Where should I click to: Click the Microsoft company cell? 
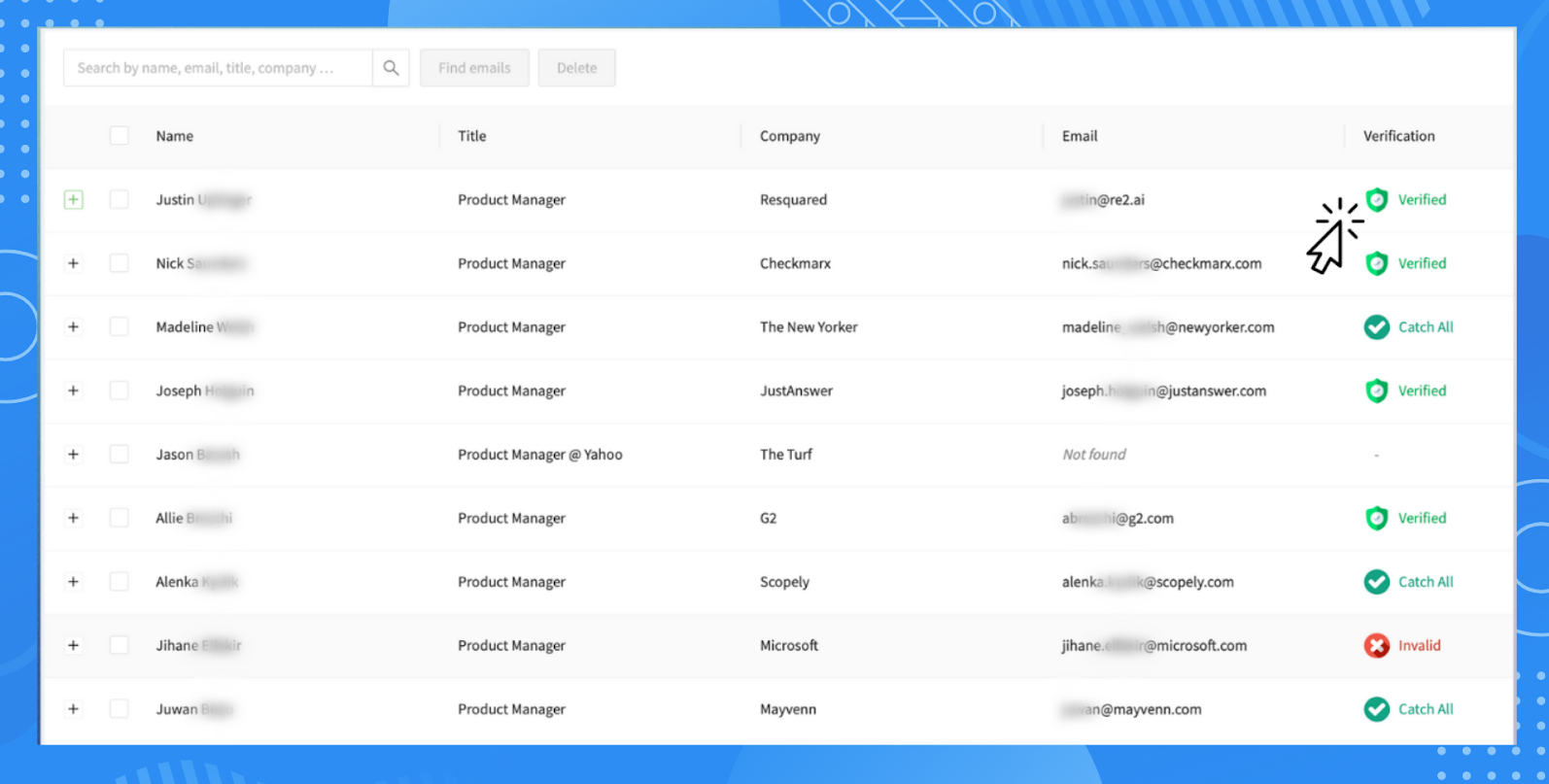789,645
